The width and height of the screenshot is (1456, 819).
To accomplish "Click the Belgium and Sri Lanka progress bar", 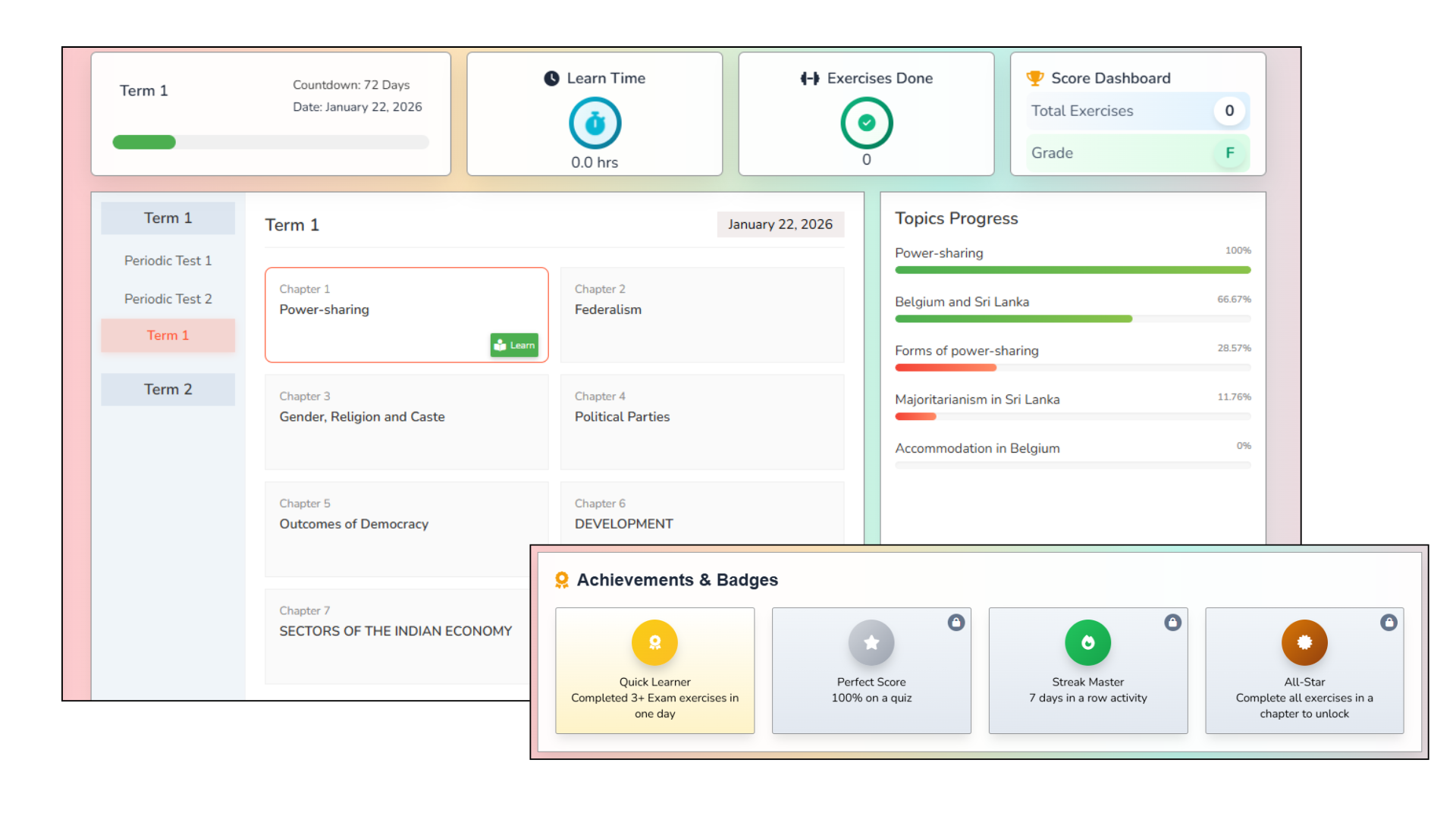I will pos(1072,319).
